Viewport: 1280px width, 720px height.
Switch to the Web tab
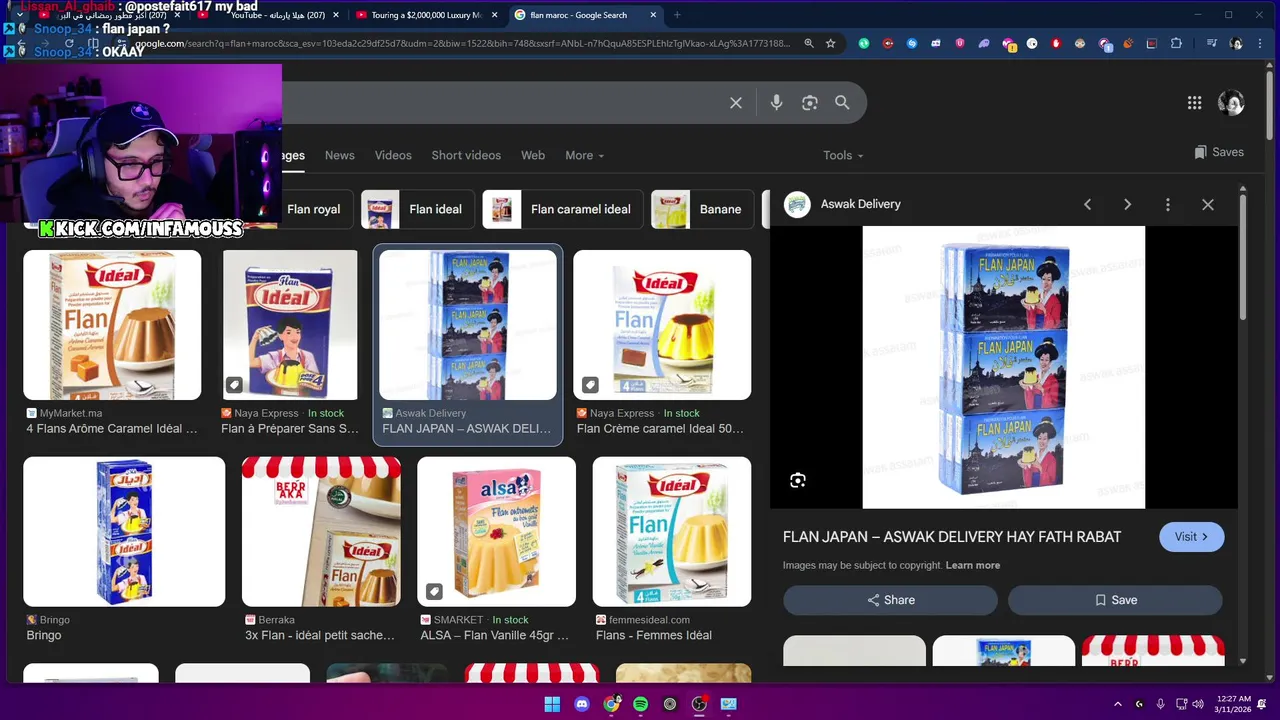pyautogui.click(x=533, y=155)
